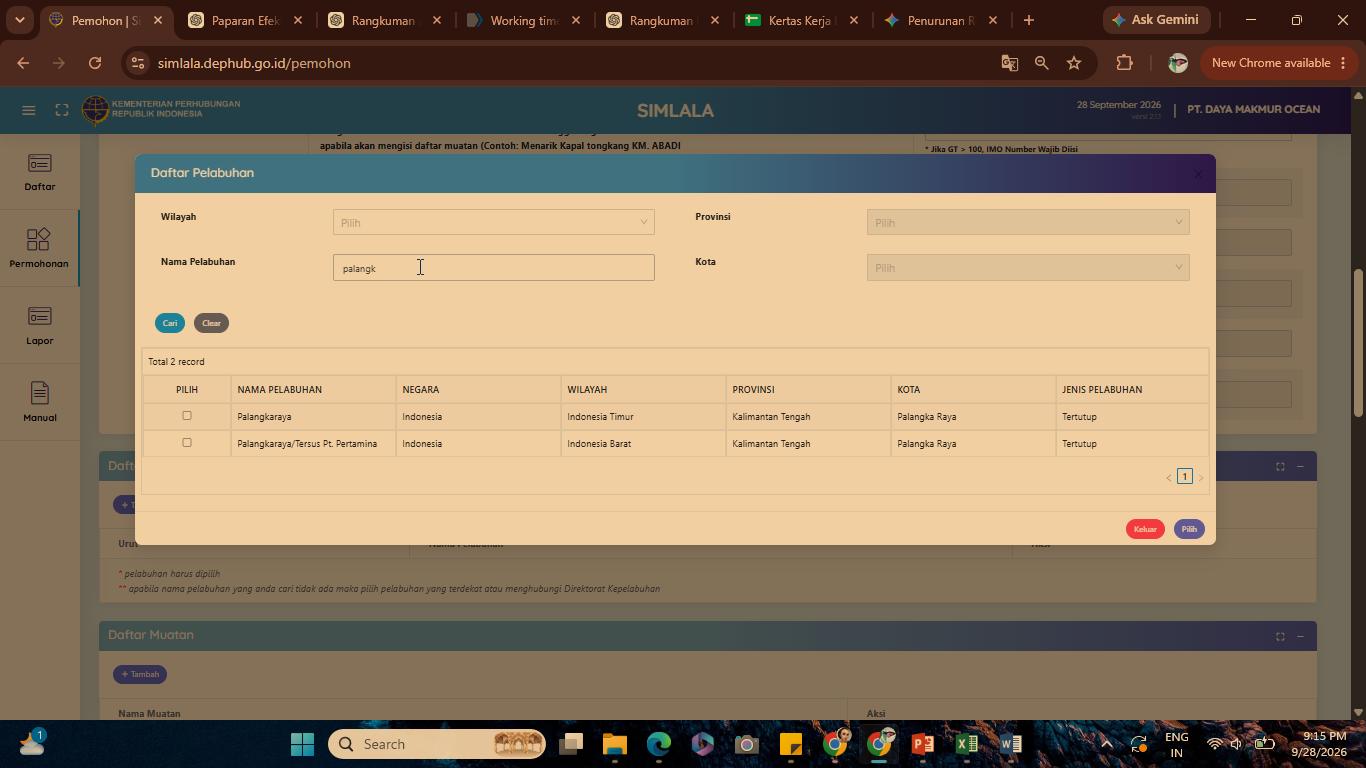Toggle the hamburger menu icon

(x=29, y=110)
